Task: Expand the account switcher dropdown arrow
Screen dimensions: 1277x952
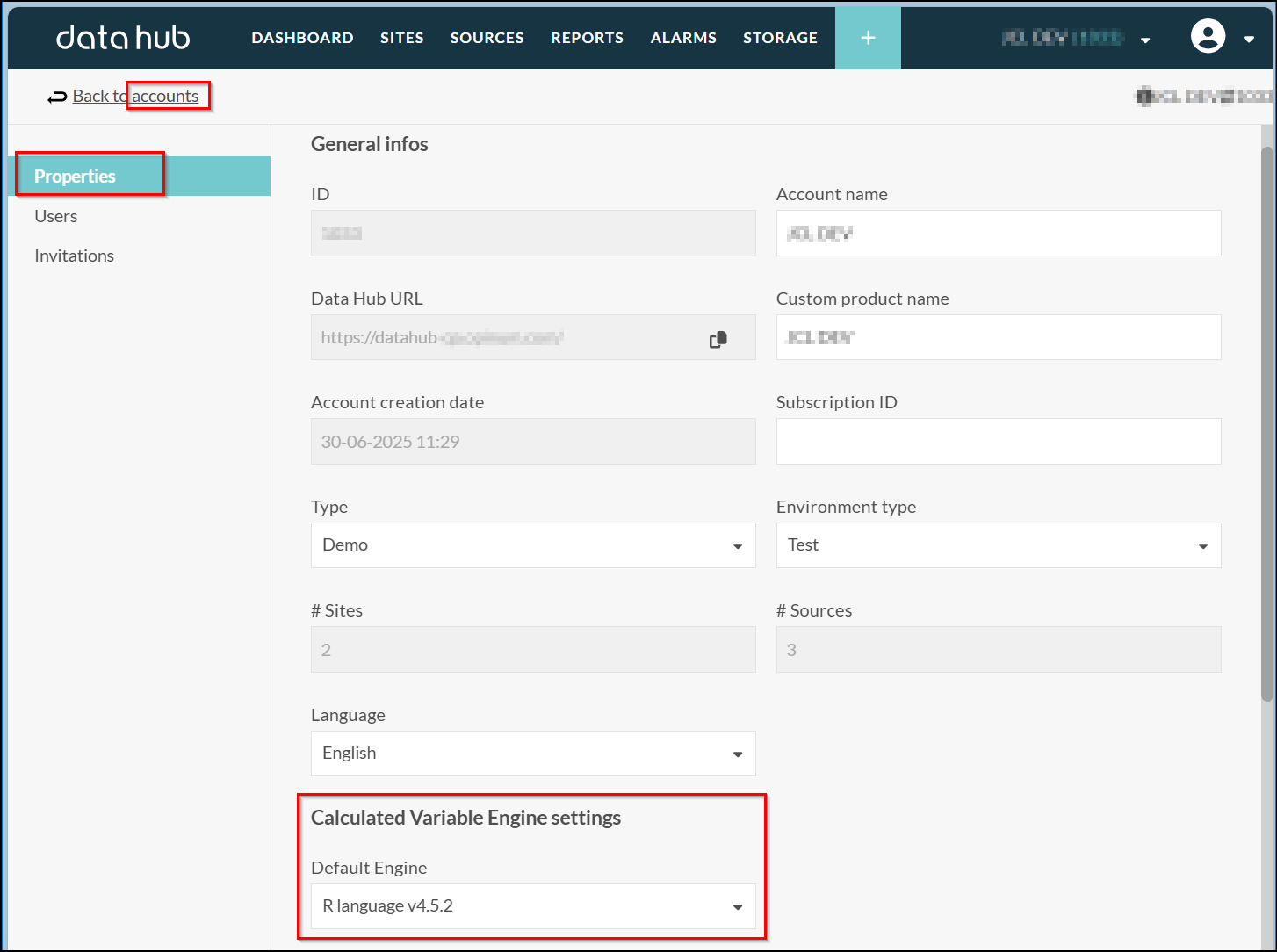Action: [x=1145, y=40]
